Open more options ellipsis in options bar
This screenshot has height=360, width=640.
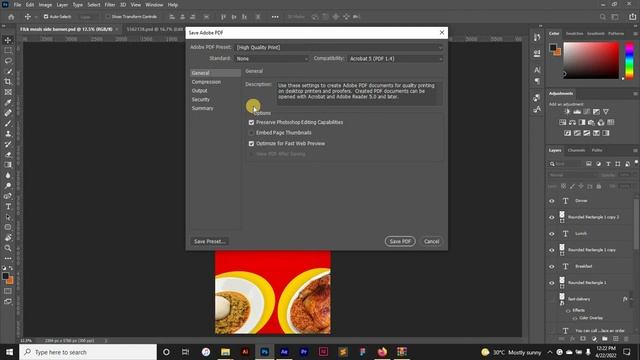[x=275, y=17]
